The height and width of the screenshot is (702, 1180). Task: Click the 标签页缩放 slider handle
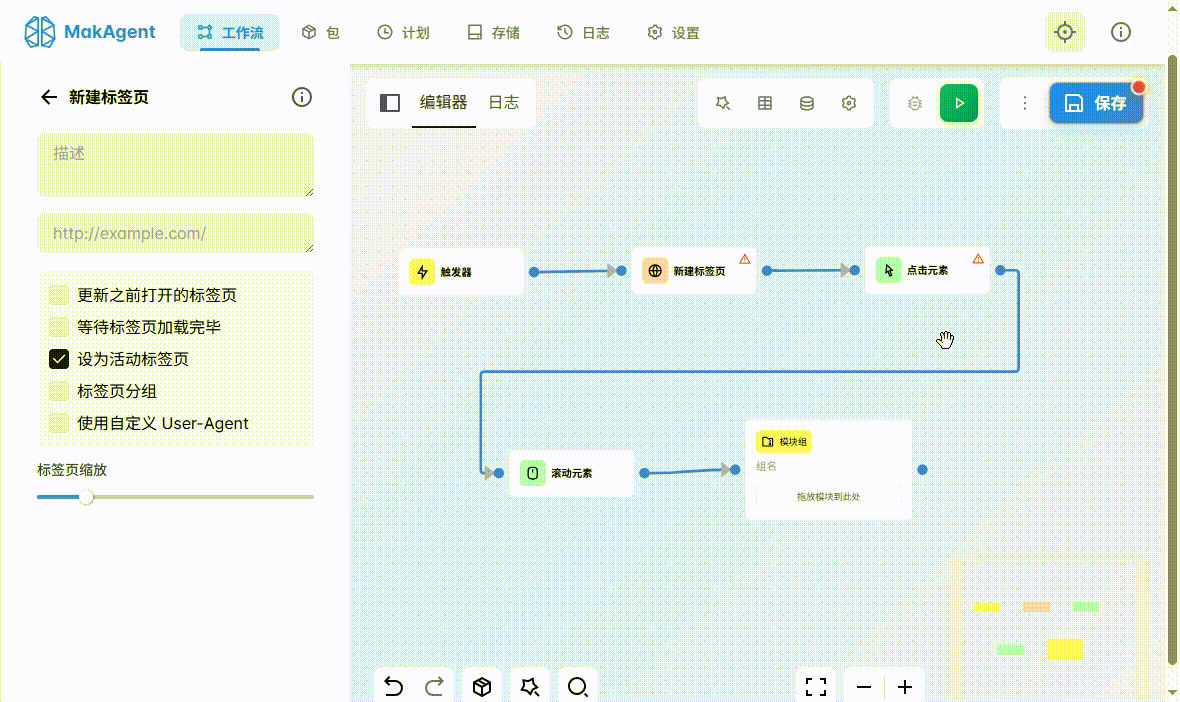(87, 497)
